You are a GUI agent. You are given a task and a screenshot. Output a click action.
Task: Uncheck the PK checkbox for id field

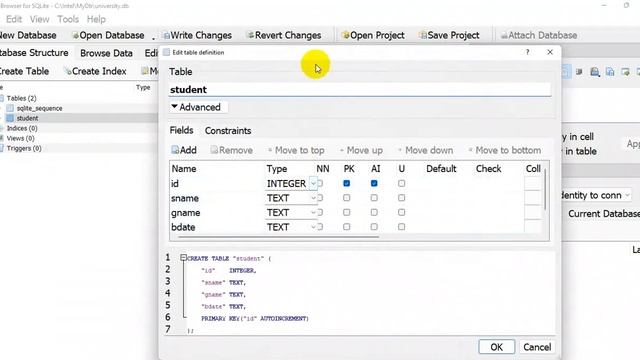(347, 184)
